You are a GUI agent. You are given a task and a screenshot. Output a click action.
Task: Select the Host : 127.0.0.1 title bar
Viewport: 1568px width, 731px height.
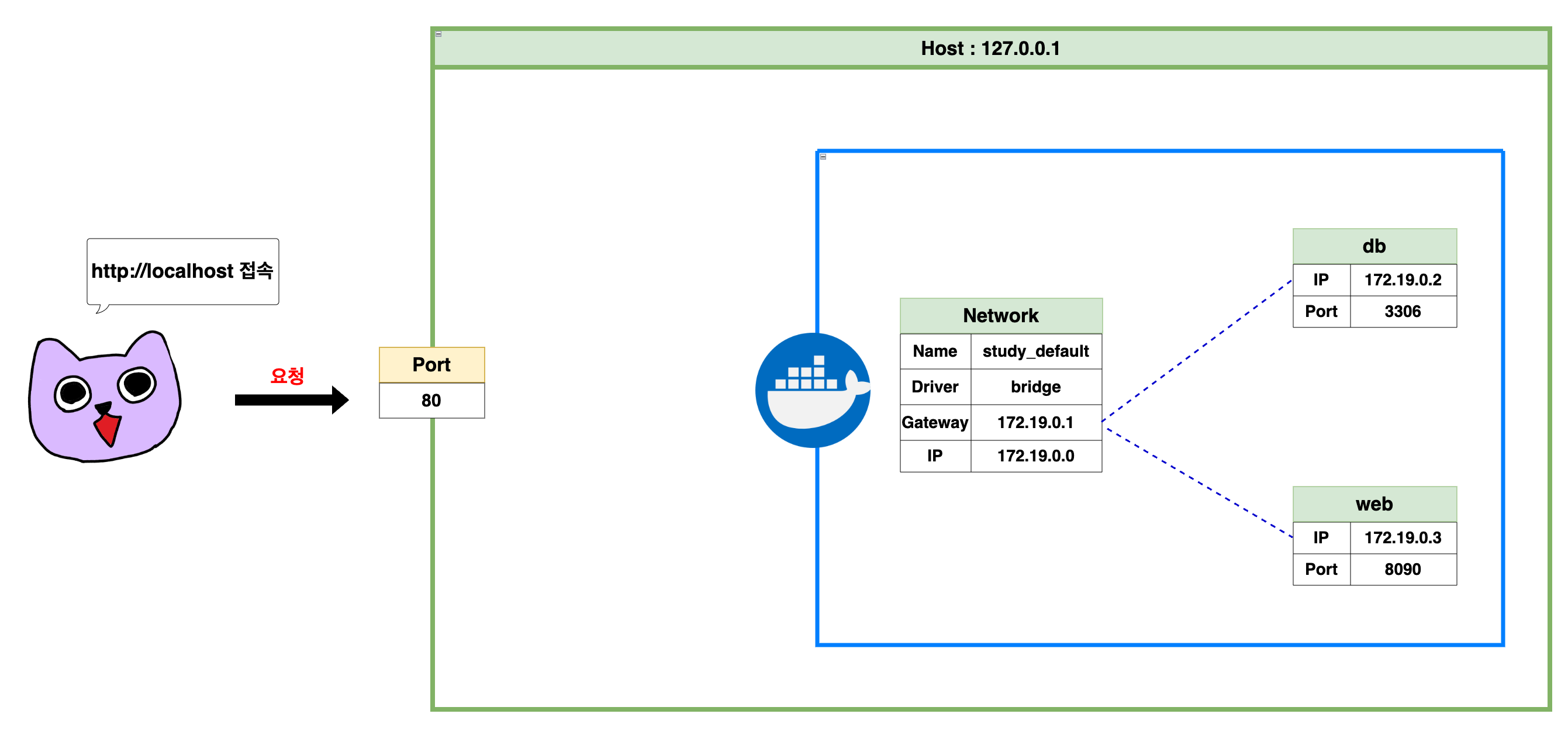[990, 49]
